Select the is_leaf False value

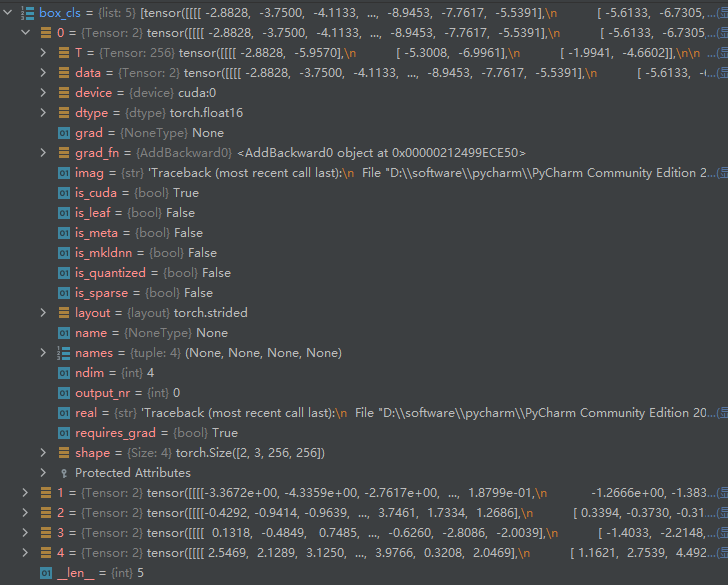pos(180,213)
